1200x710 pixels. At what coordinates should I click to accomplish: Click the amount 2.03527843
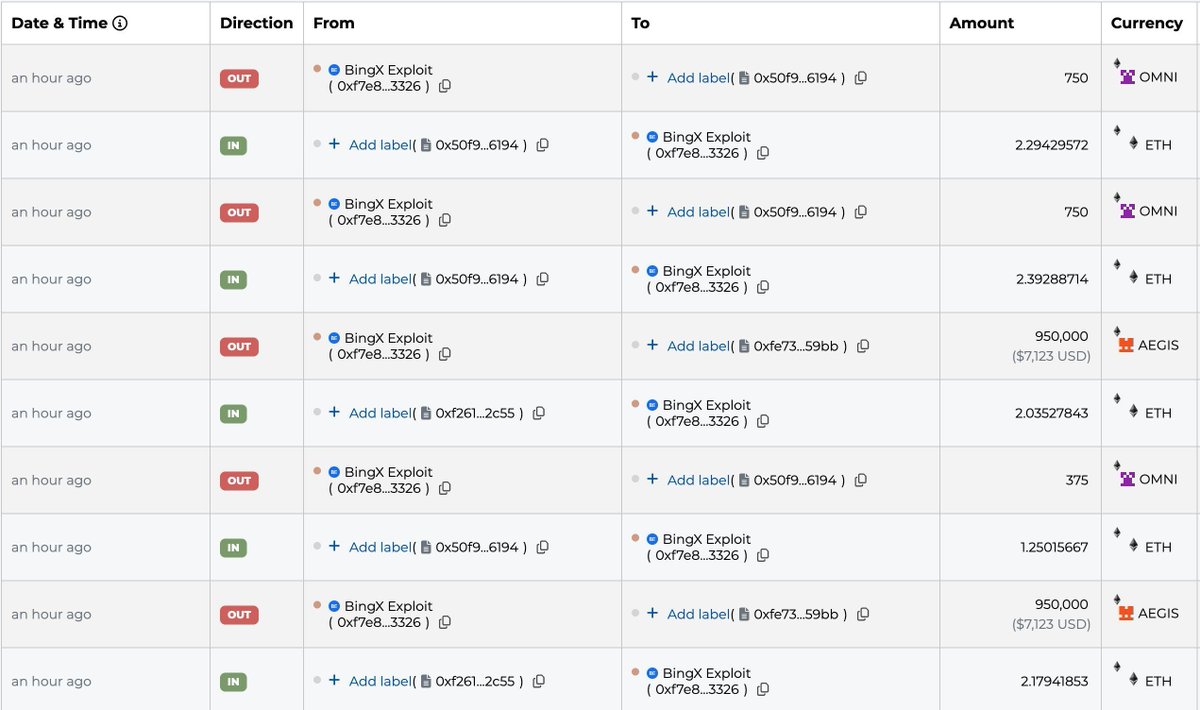click(x=1051, y=413)
